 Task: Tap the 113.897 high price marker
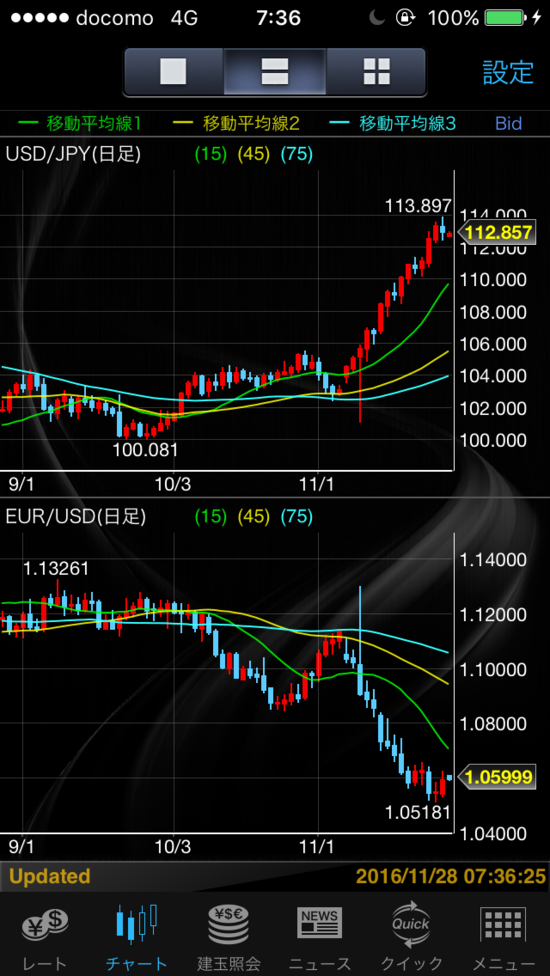[x=418, y=205]
